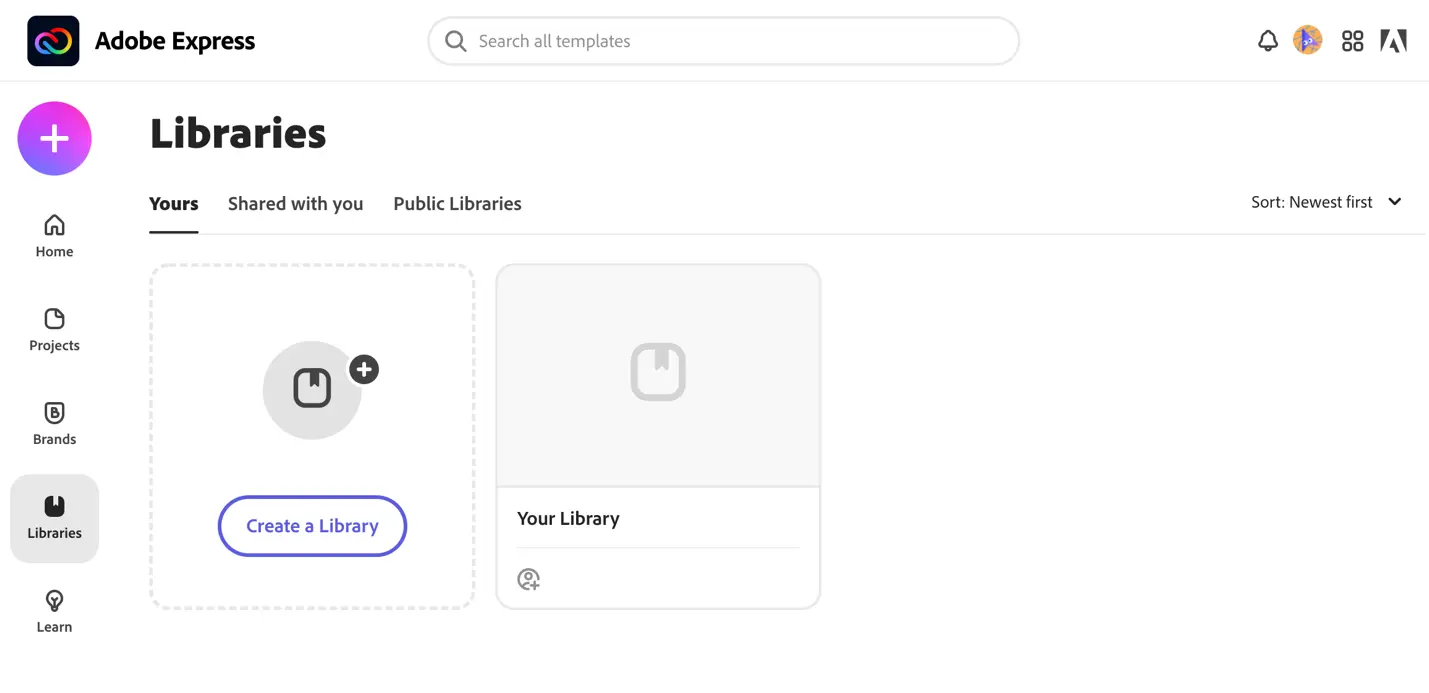Expand the sorting options chevron
Image resolution: width=1429 pixels, height=693 pixels.
point(1394,202)
